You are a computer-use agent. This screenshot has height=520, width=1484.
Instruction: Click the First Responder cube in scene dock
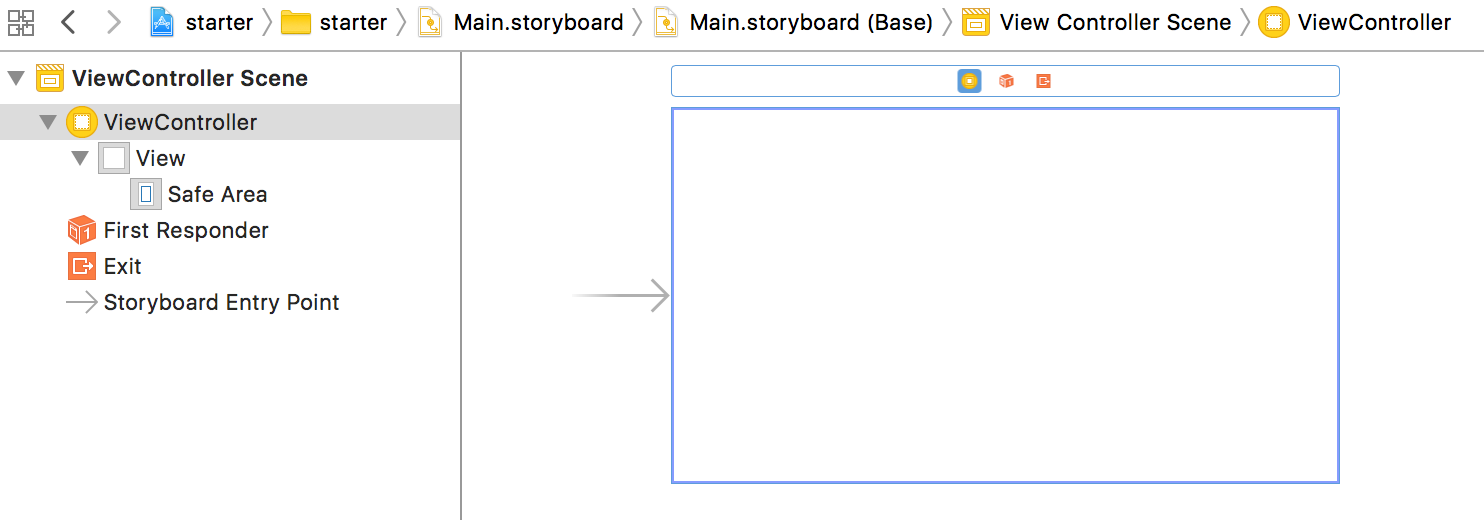pos(1006,81)
